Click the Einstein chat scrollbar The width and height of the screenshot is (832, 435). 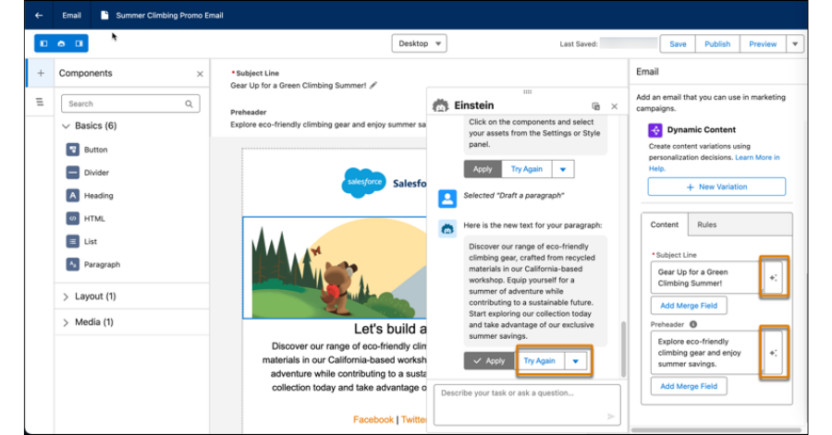point(623,349)
